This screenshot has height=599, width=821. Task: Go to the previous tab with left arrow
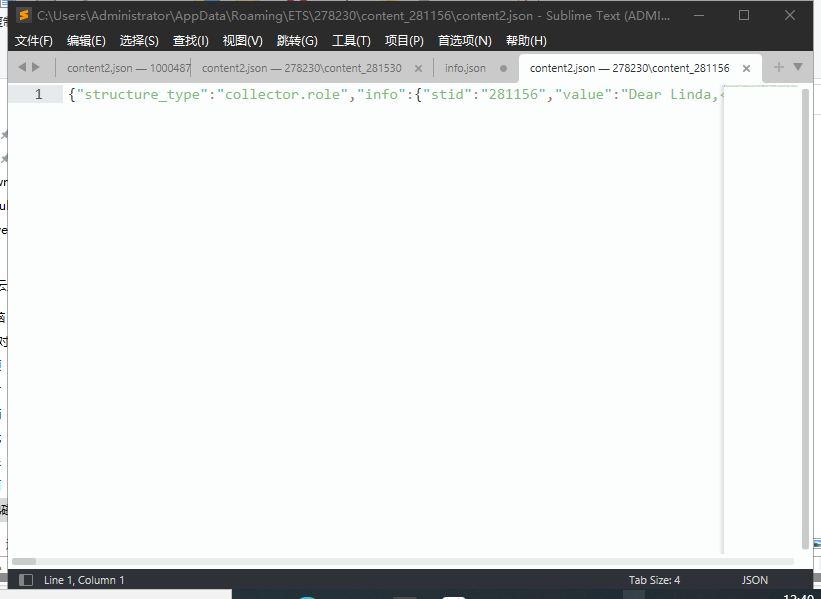tap(22, 67)
